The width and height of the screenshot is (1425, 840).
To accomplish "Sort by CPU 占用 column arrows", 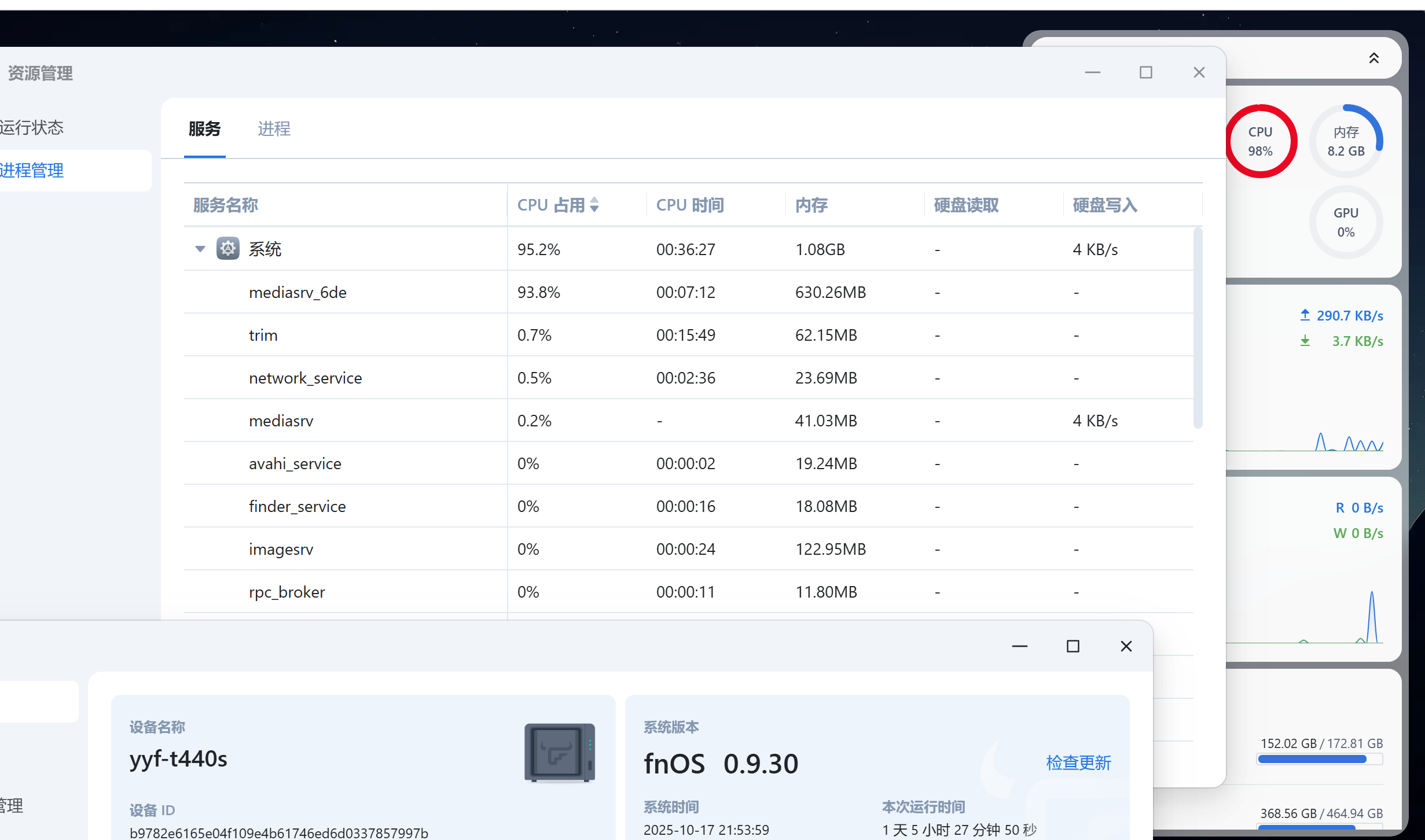I will (594, 205).
